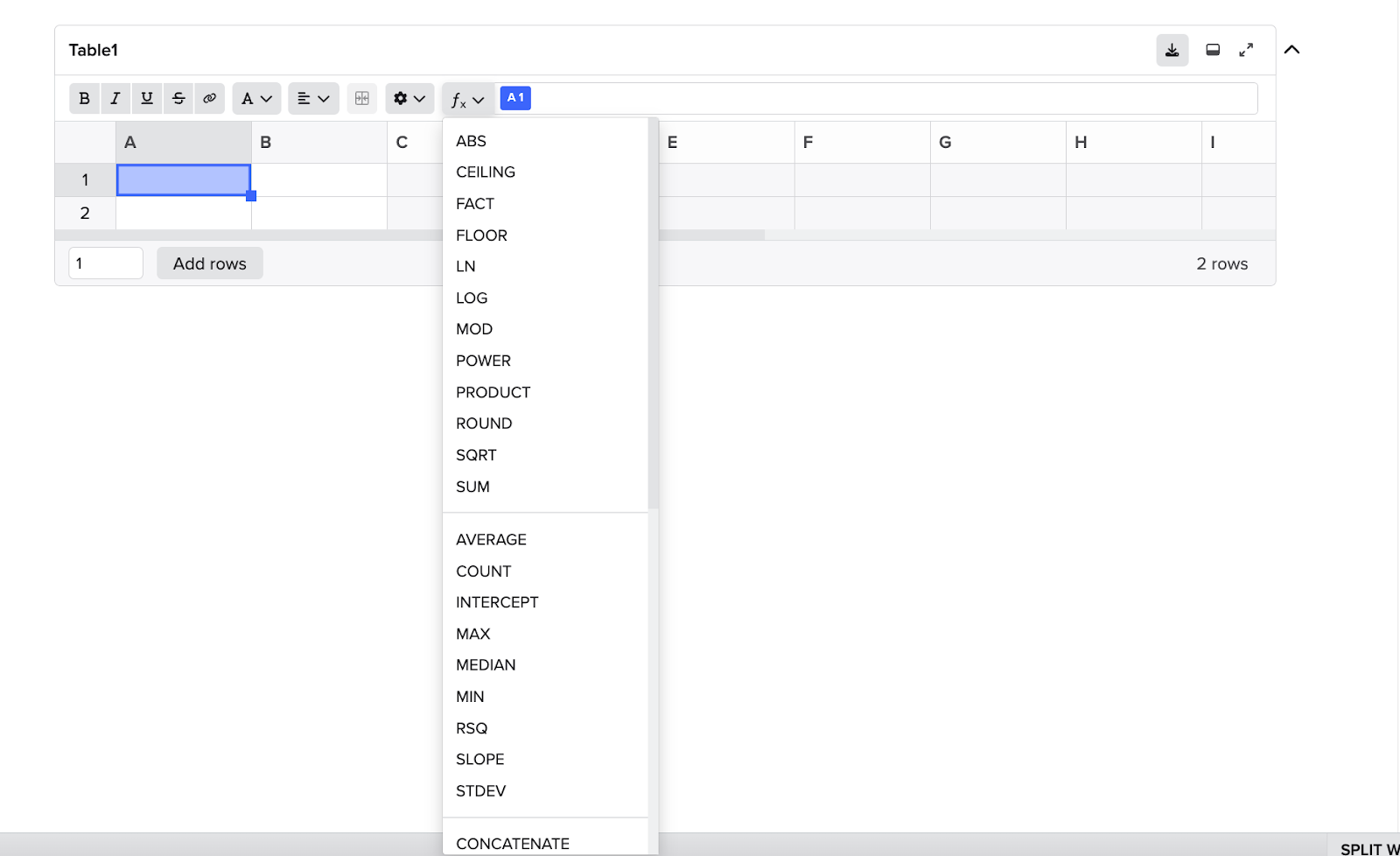Viewport: 1400px width, 856px height.
Task: Open the text color dropdown
Action: coord(256,99)
